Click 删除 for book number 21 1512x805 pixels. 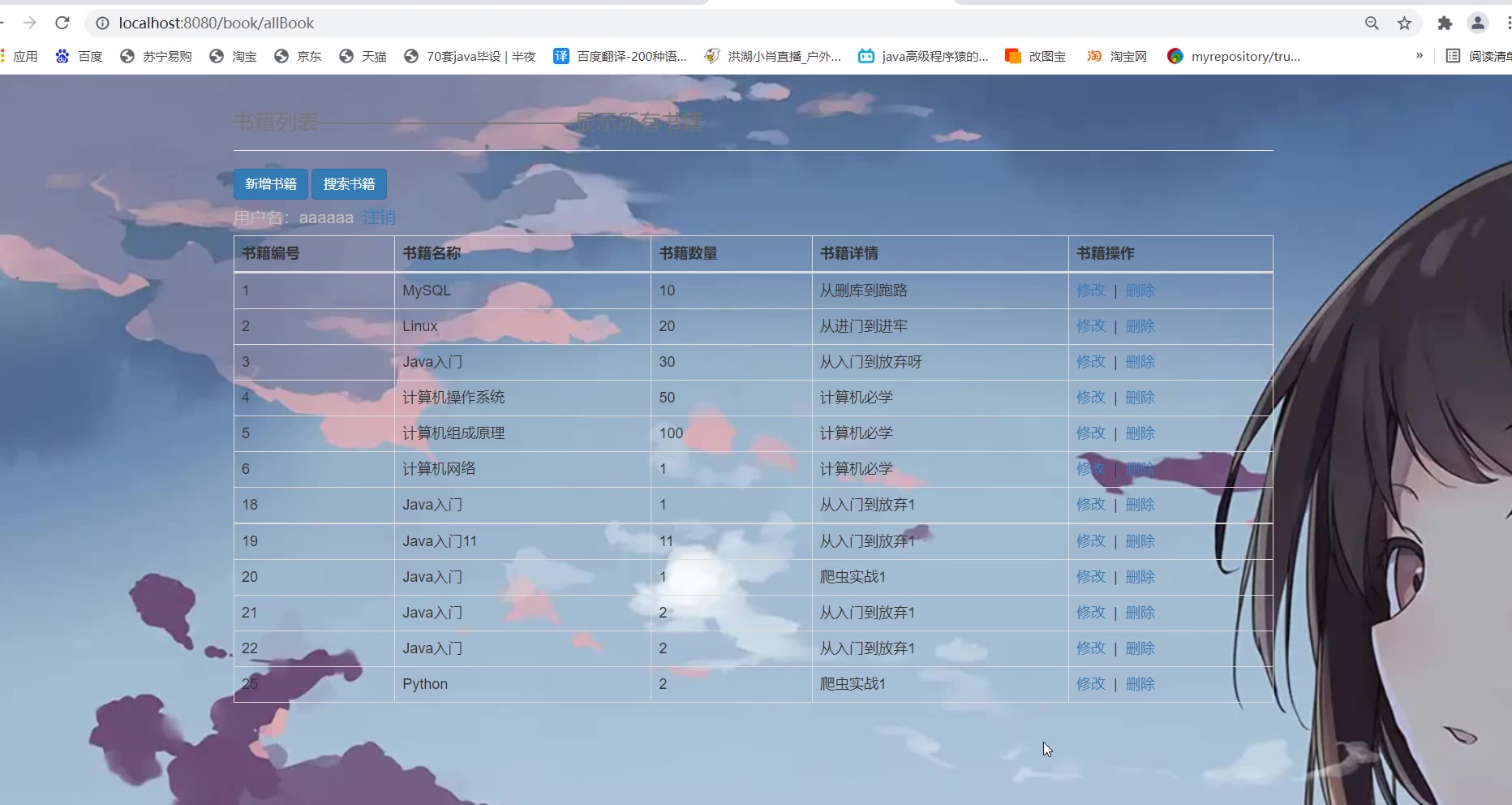pos(1140,613)
